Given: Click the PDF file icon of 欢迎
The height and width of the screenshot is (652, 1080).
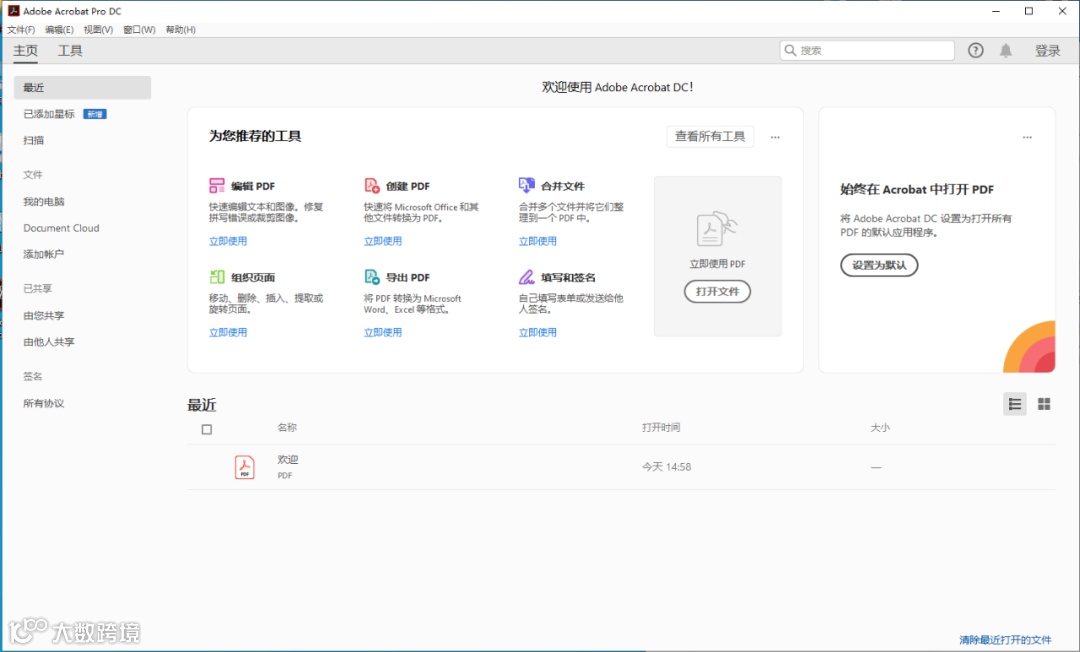Looking at the screenshot, I should pyautogui.click(x=245, y=467).
